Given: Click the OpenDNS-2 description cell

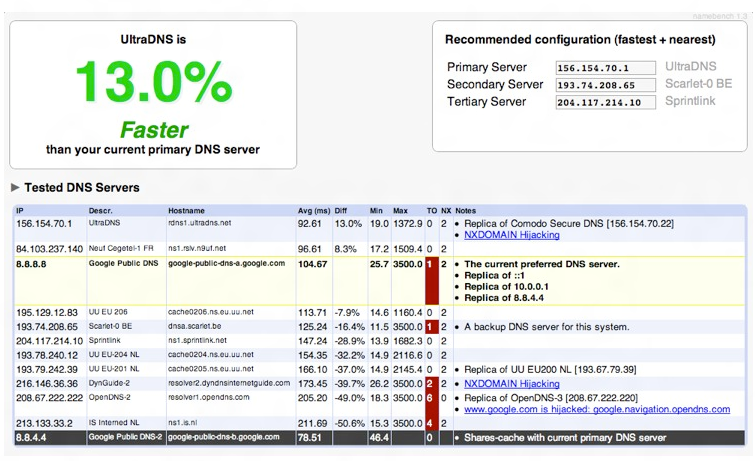Looking at the screenshot, I should click(110, 397).
